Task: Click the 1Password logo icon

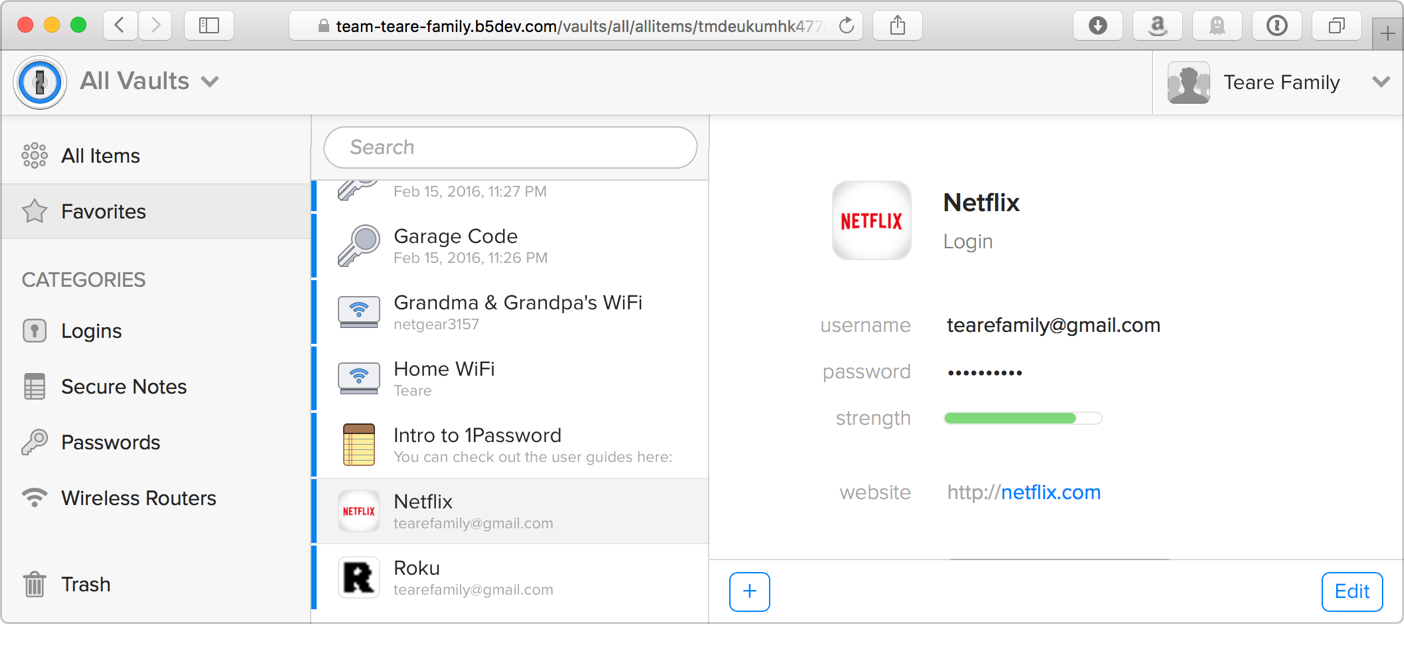Action: click(x=40, y=82)
